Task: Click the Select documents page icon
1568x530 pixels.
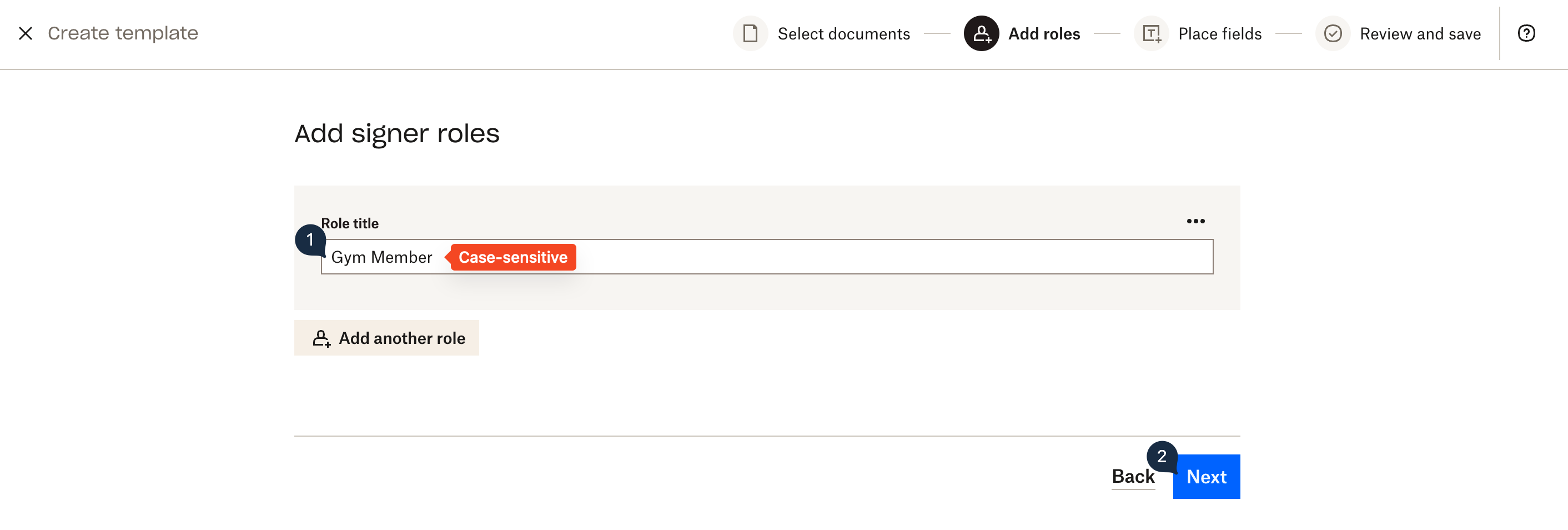Action: (750, 33)
